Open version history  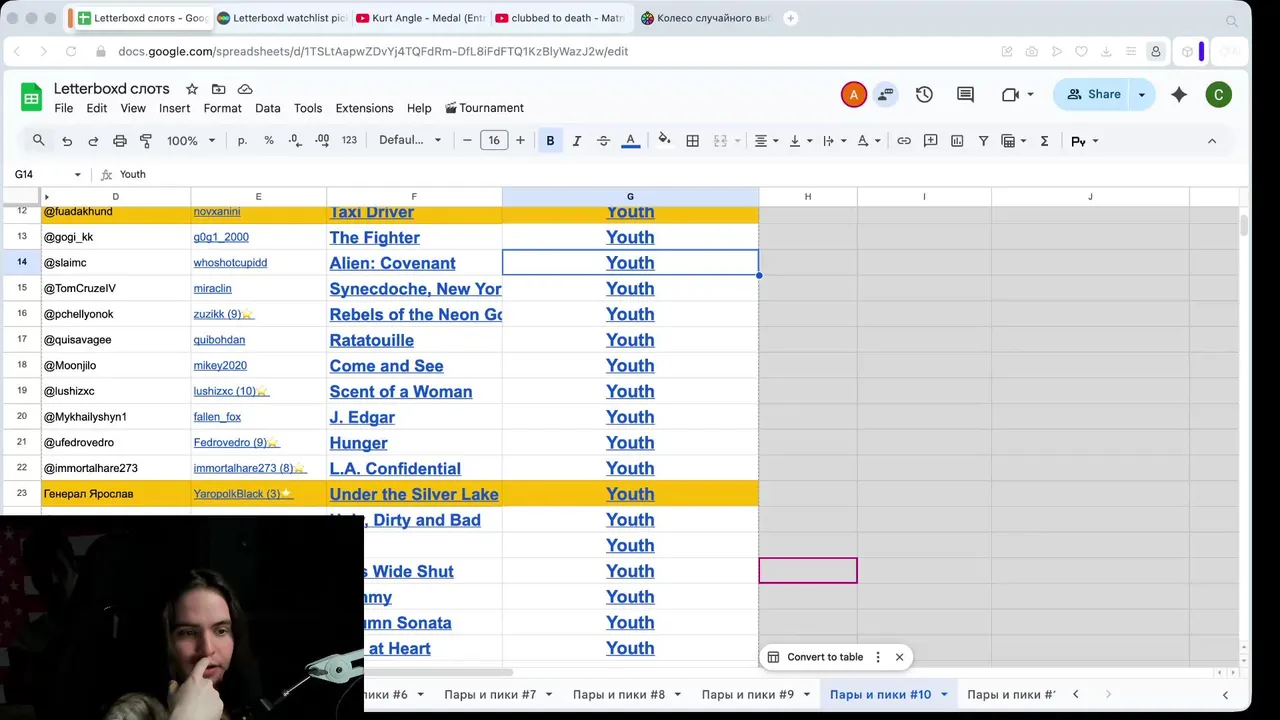pos(924,94)
